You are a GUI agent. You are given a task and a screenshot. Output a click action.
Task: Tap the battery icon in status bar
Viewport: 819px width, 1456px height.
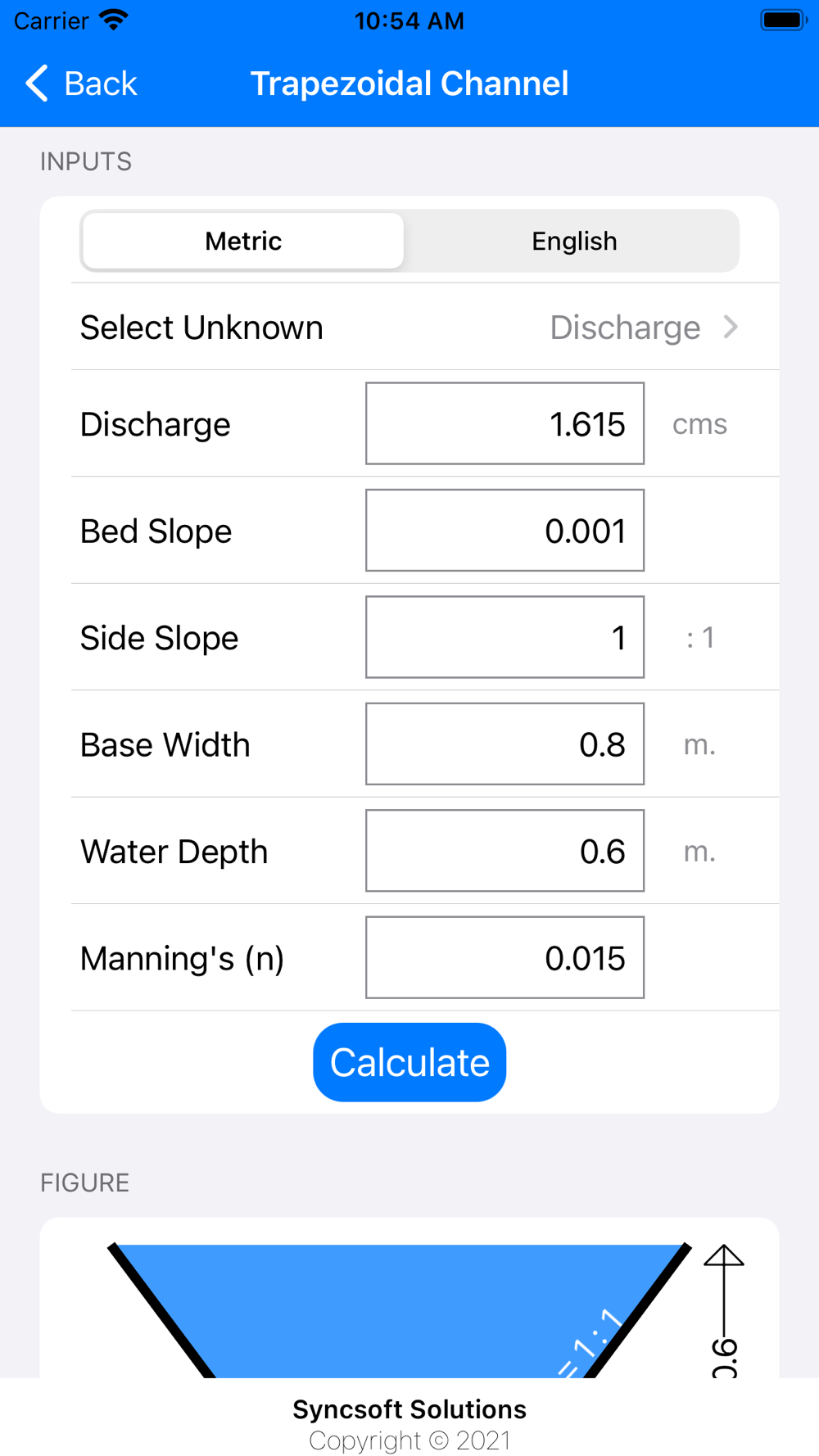783,20
